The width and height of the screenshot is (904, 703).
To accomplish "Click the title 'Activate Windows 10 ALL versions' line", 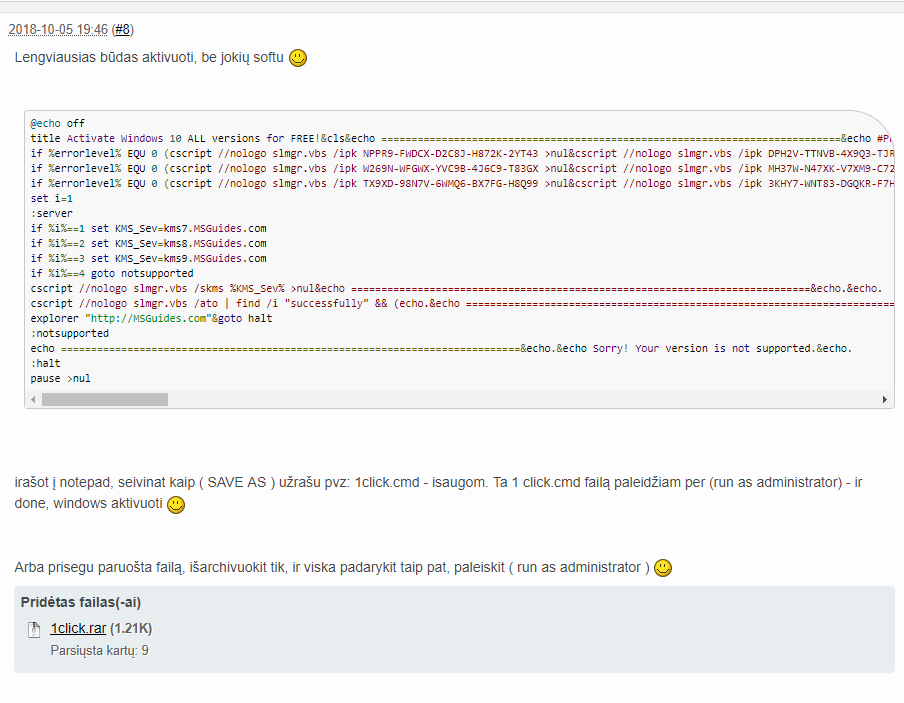I will (x=461, y=138).
